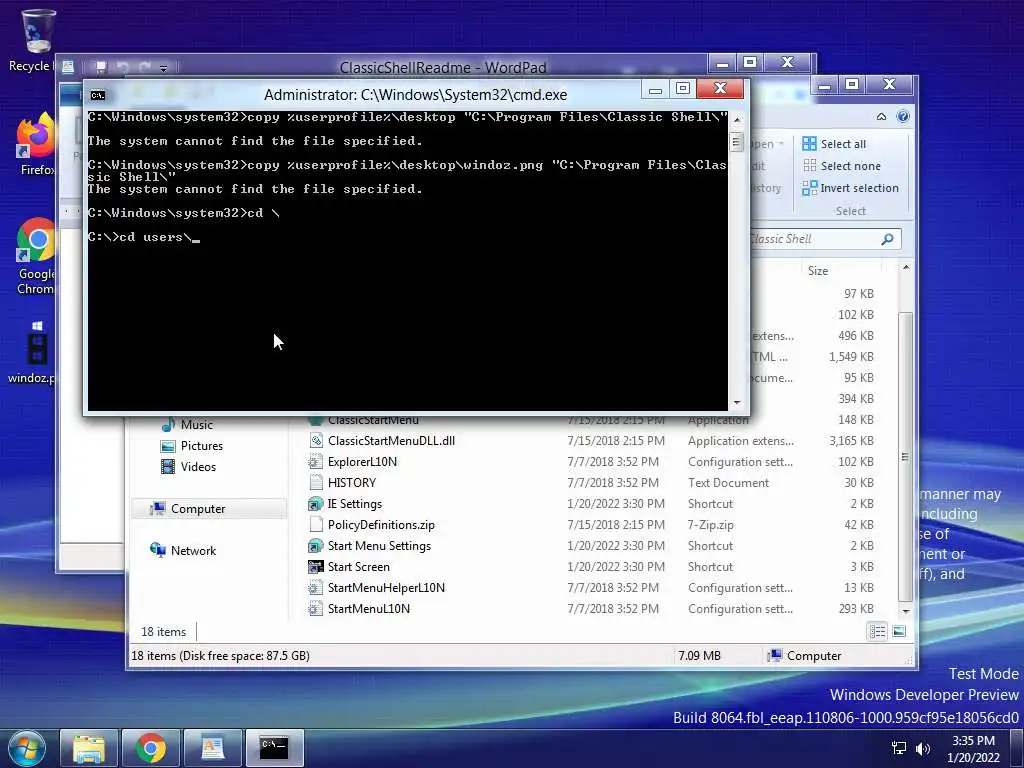Open the cmd window system menu icon
The width and height of the screenshot is (1024, 768).
(x=98, y=95)
